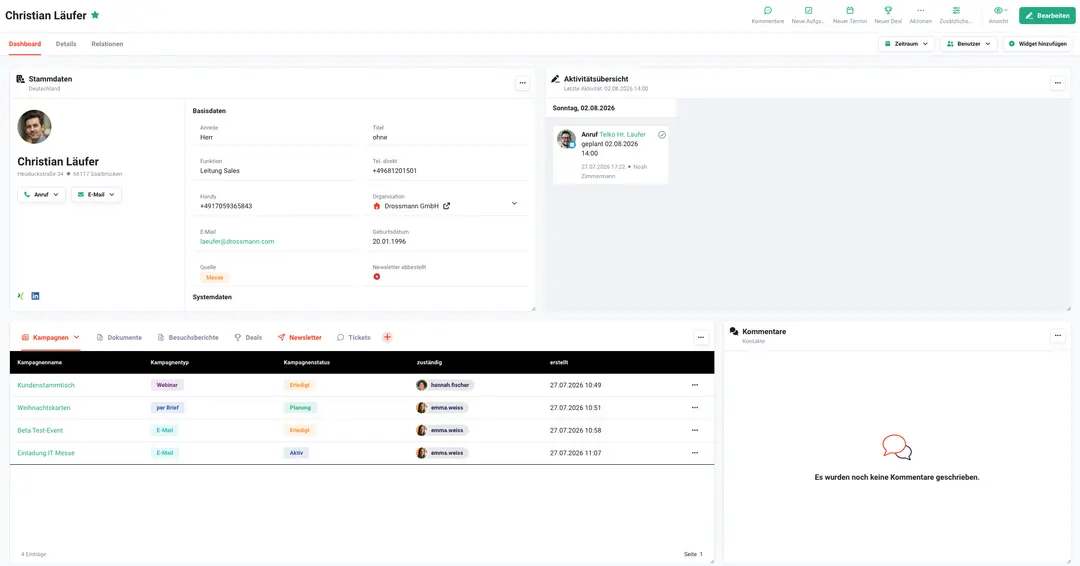Open the Einladung IT Messe campaign
Image resolution: width=1080 pixels, height=566 pixels.
click(x=46, y=453)
